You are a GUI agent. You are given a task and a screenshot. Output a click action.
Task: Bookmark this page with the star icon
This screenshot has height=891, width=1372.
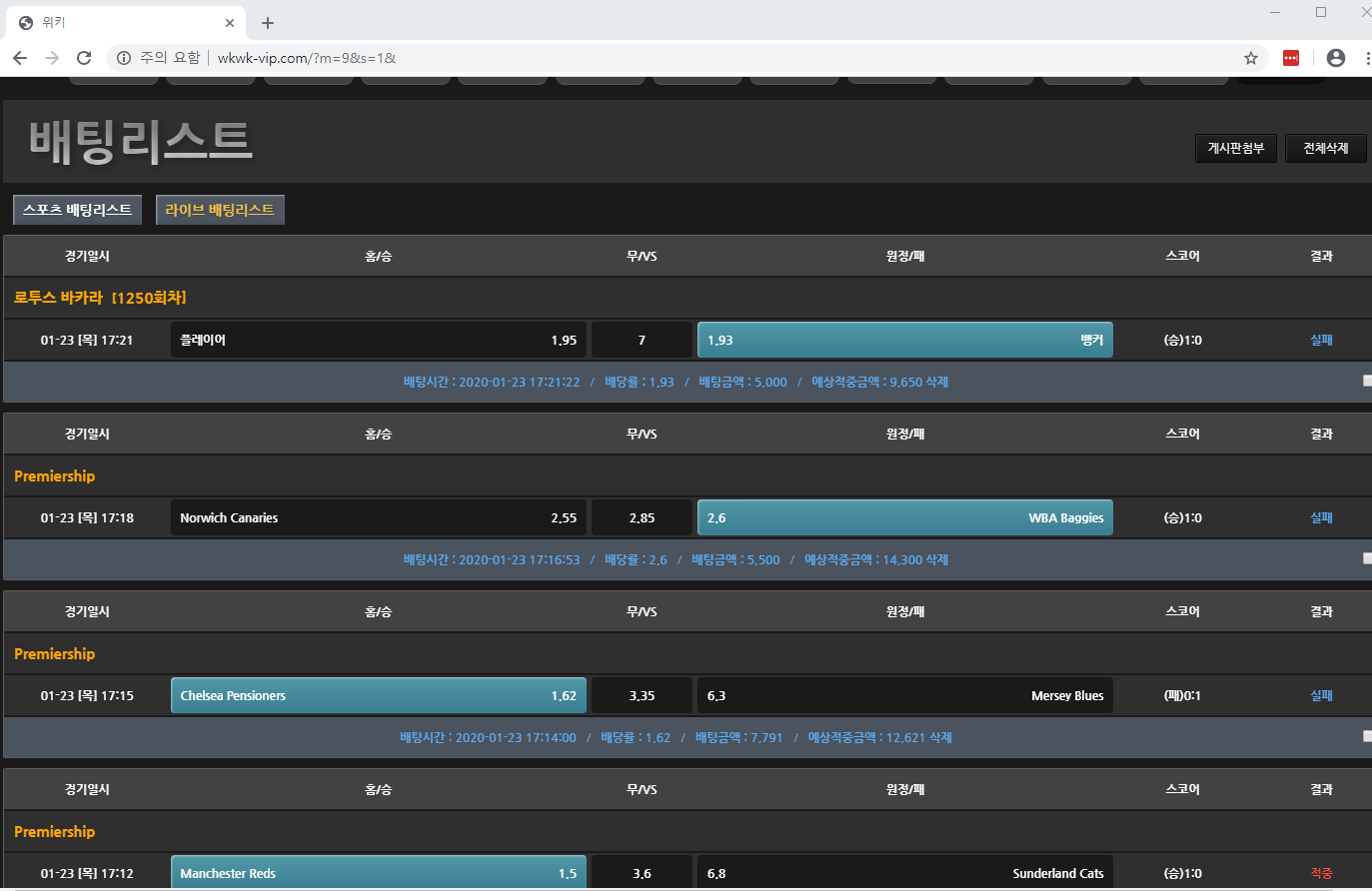pyautogui.click(x=1251, y=58)
